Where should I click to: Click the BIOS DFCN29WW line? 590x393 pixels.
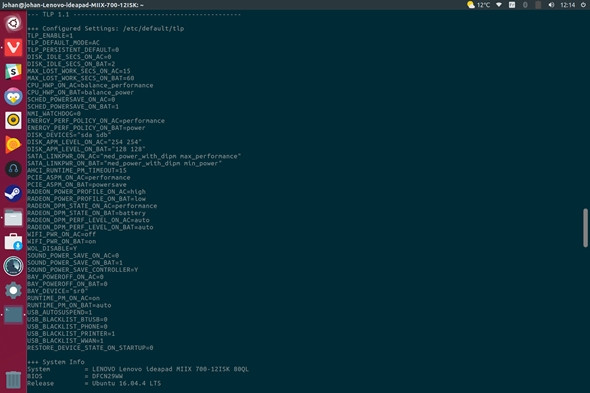(75, 376)
